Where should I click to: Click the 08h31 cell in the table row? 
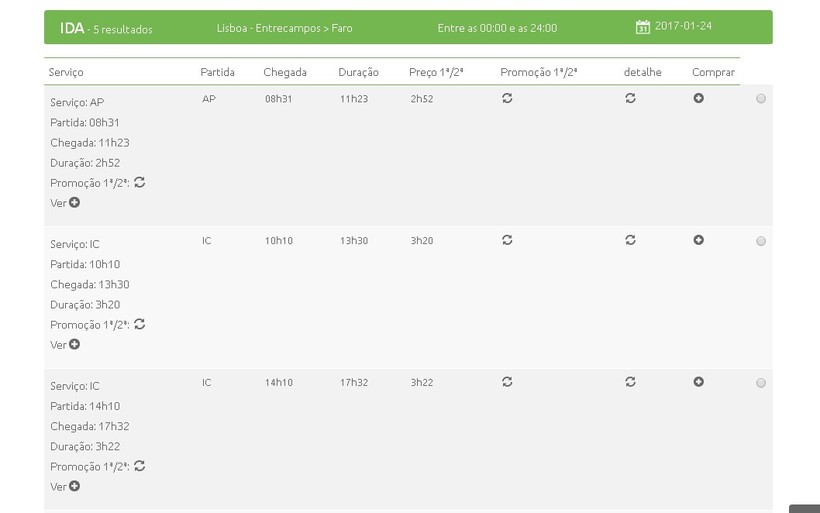point(278,99)
